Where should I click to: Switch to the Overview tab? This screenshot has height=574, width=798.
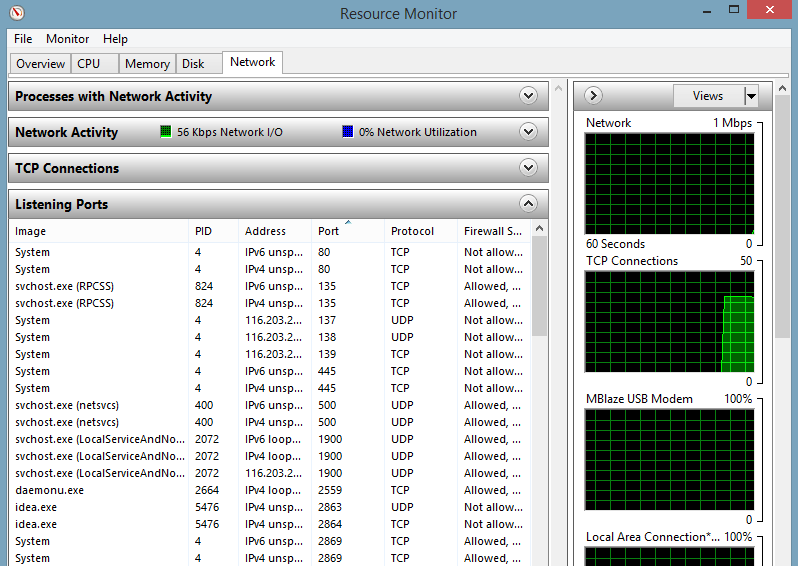point(40,64)
